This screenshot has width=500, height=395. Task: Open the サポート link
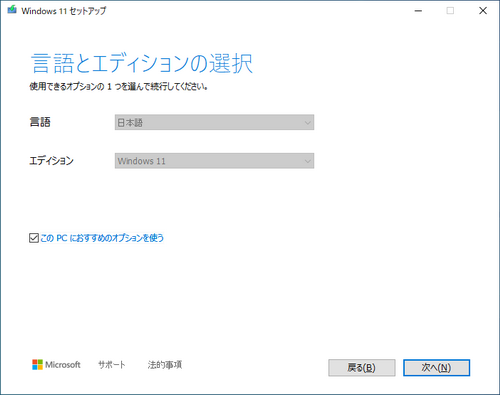(112, 365)
